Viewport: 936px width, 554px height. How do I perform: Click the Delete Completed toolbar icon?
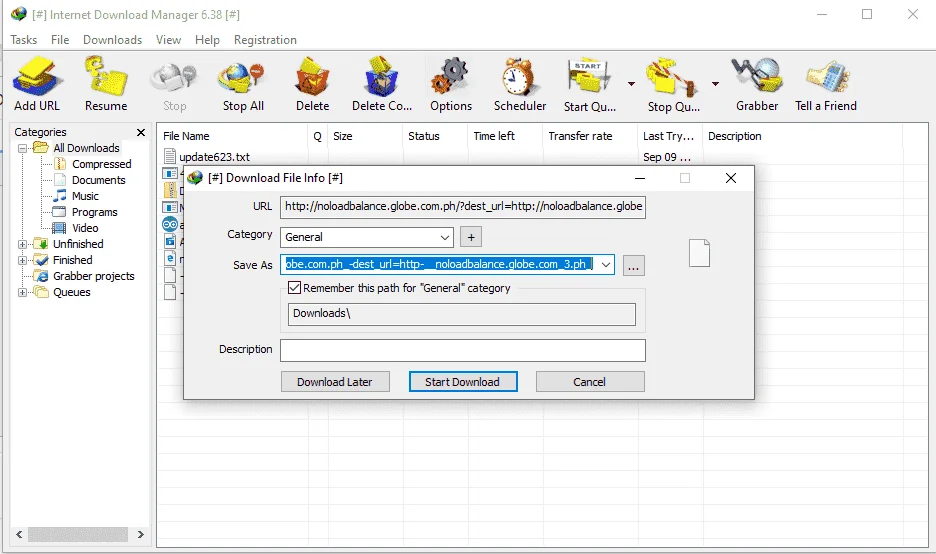pyautogui.click(x=381, y=77)
